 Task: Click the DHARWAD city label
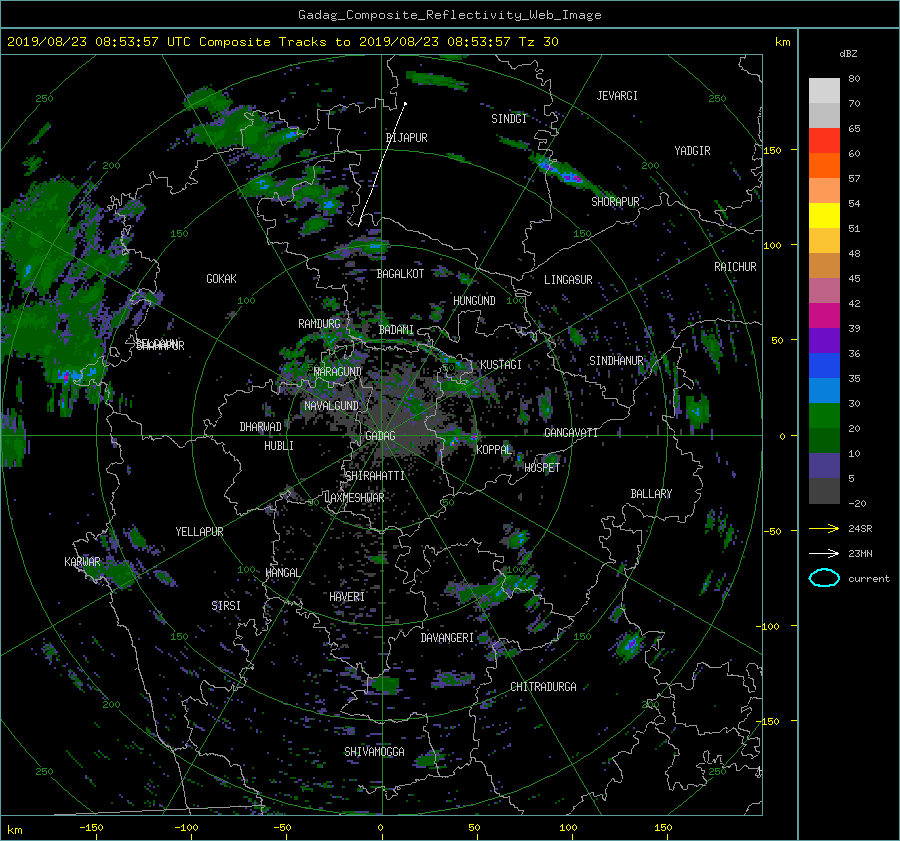click(260, 427)
